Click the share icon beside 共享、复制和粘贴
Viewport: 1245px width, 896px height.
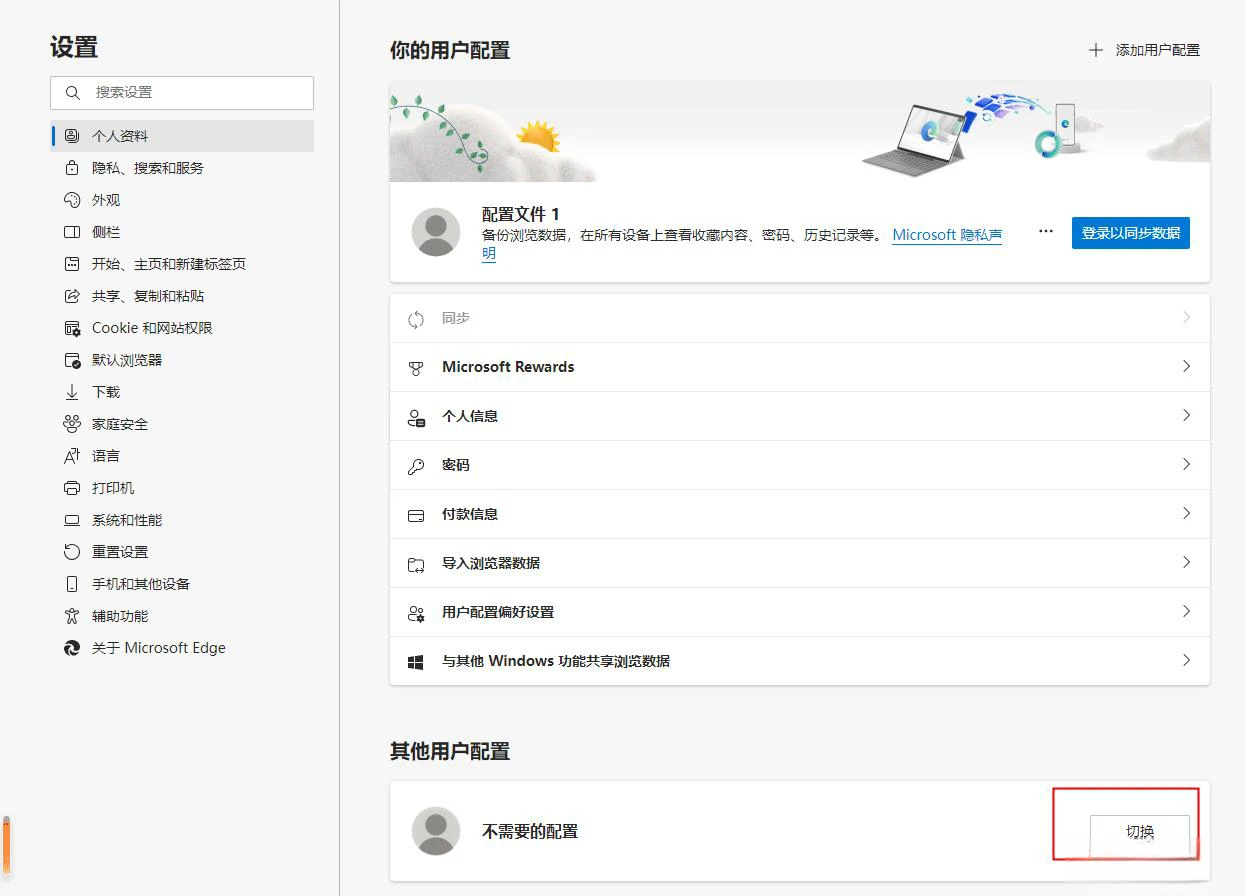coord(71,296)
